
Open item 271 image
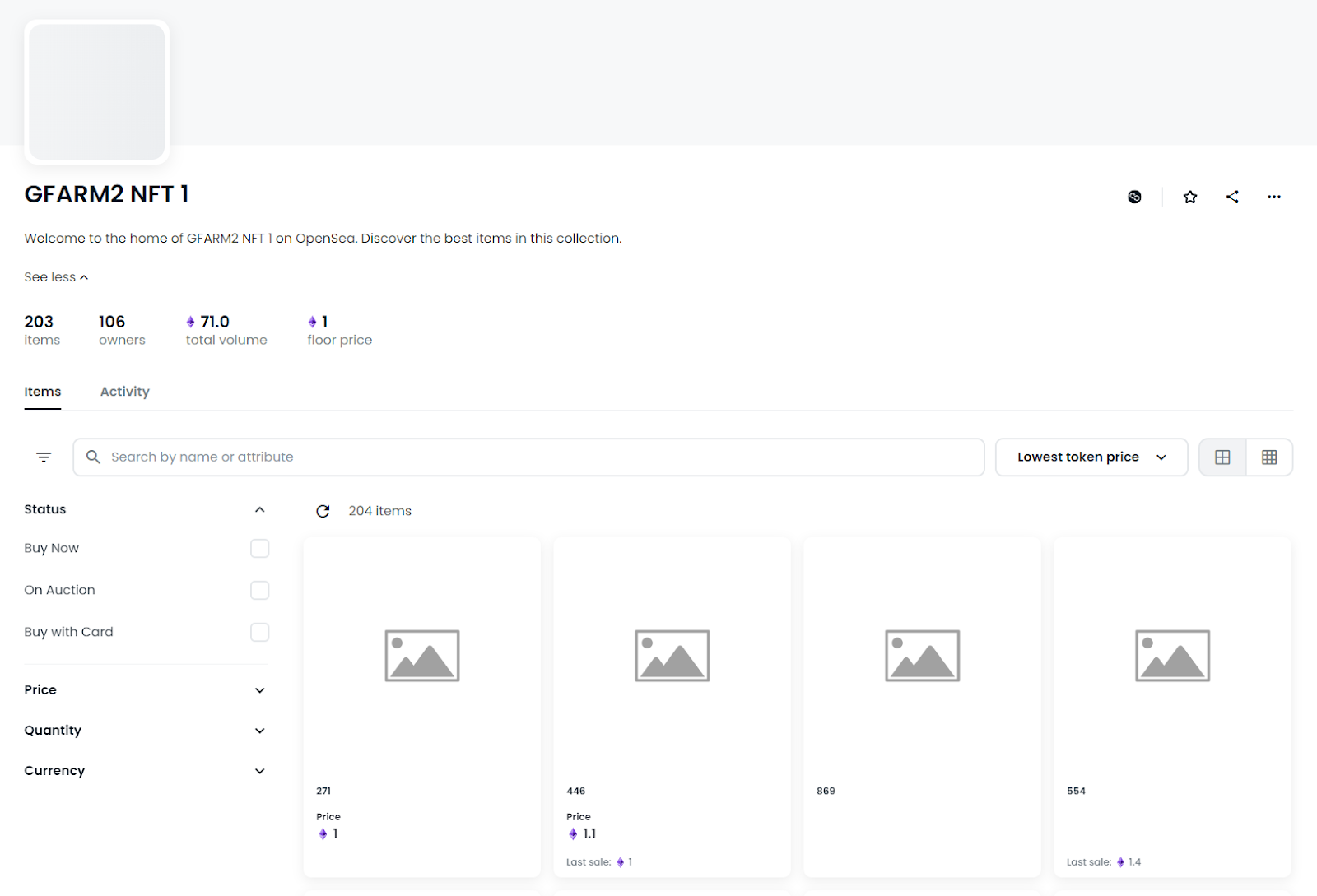click(x=422, y=656)
